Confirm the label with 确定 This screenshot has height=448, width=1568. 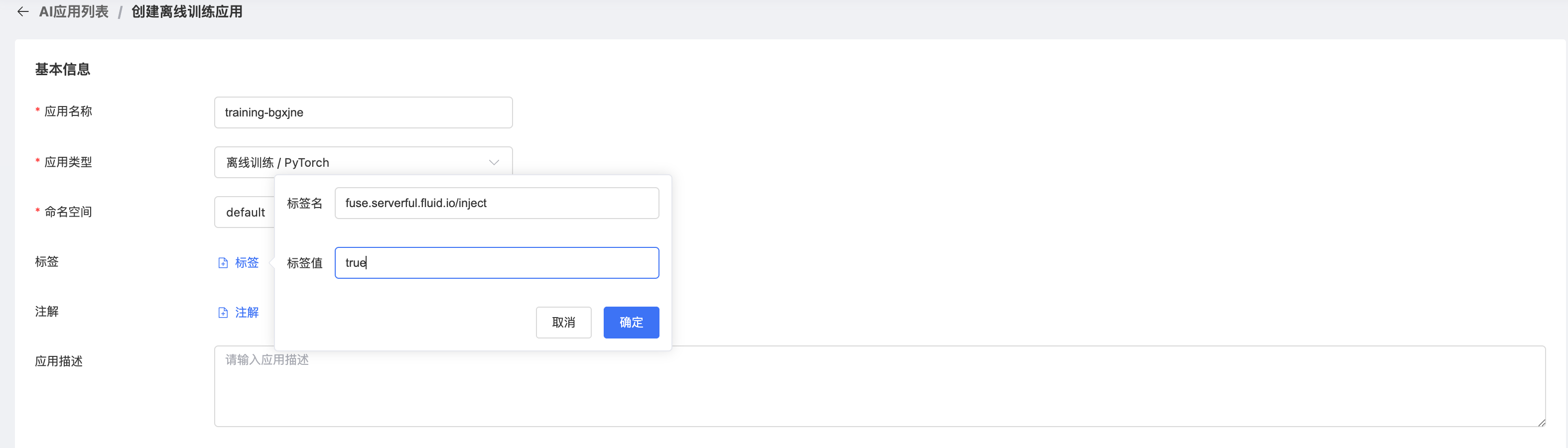(x=631, y=323)
